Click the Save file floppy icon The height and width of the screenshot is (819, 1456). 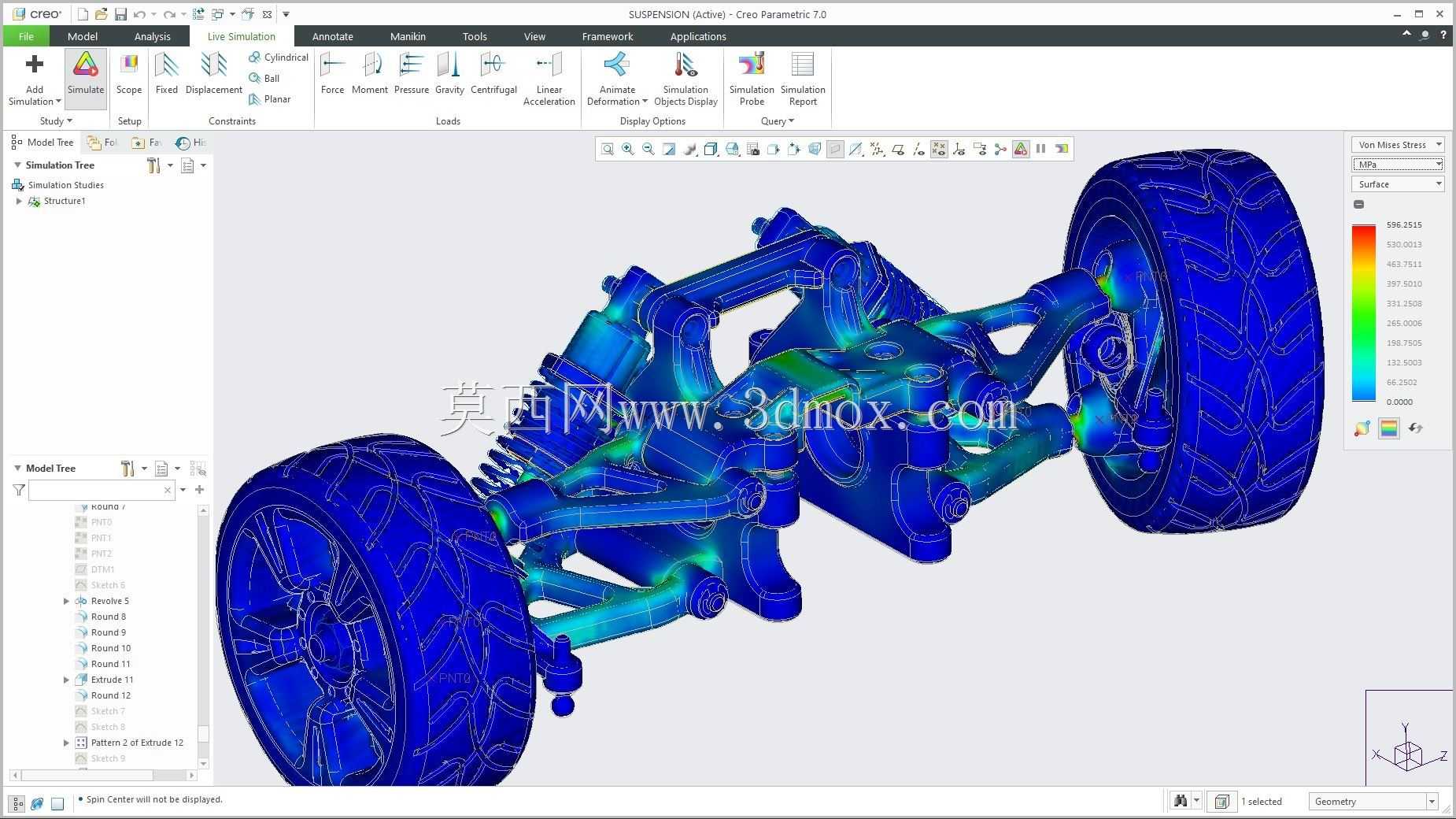click(120, 14)
